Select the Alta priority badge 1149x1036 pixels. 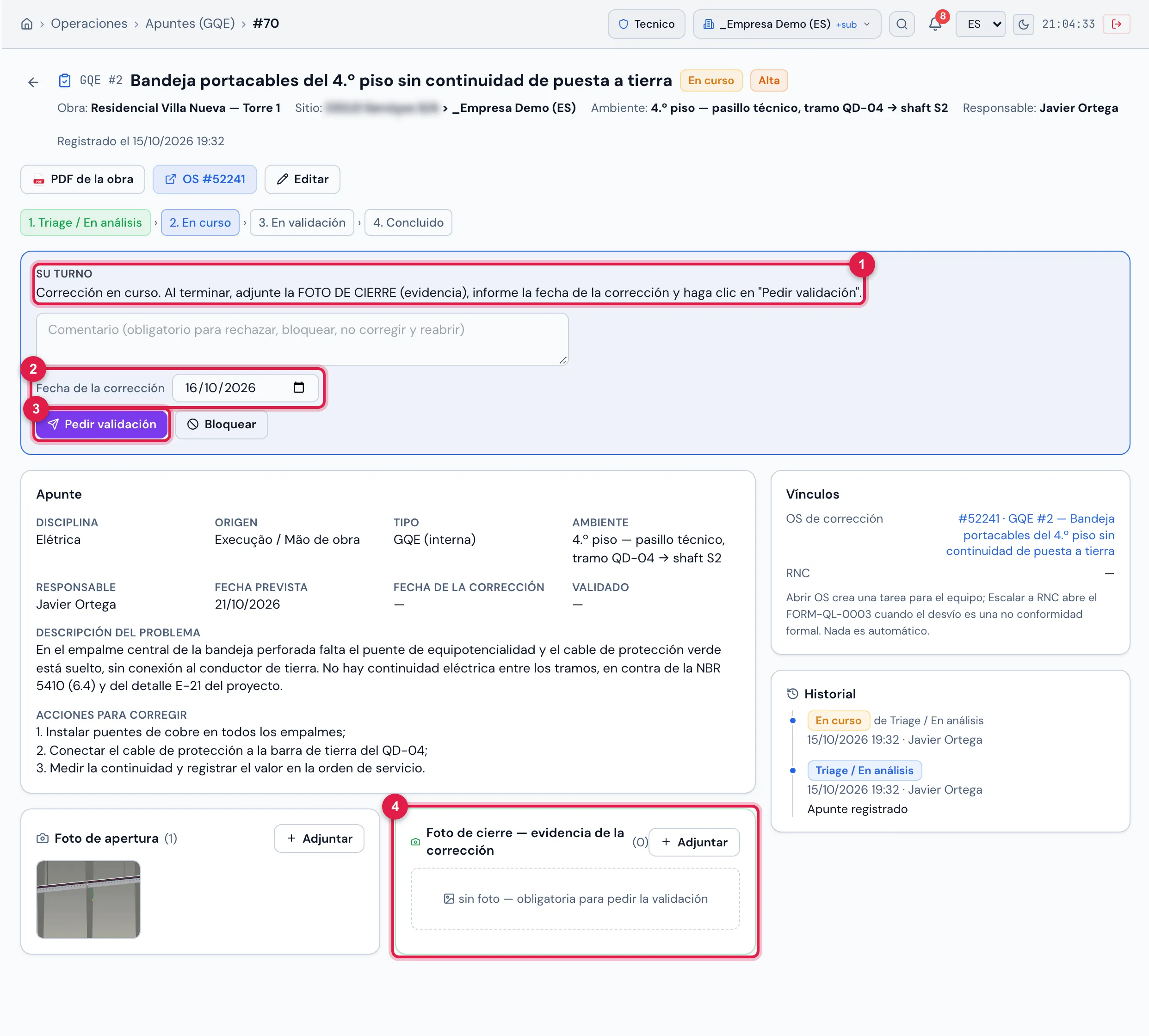[x=769, y=81]
